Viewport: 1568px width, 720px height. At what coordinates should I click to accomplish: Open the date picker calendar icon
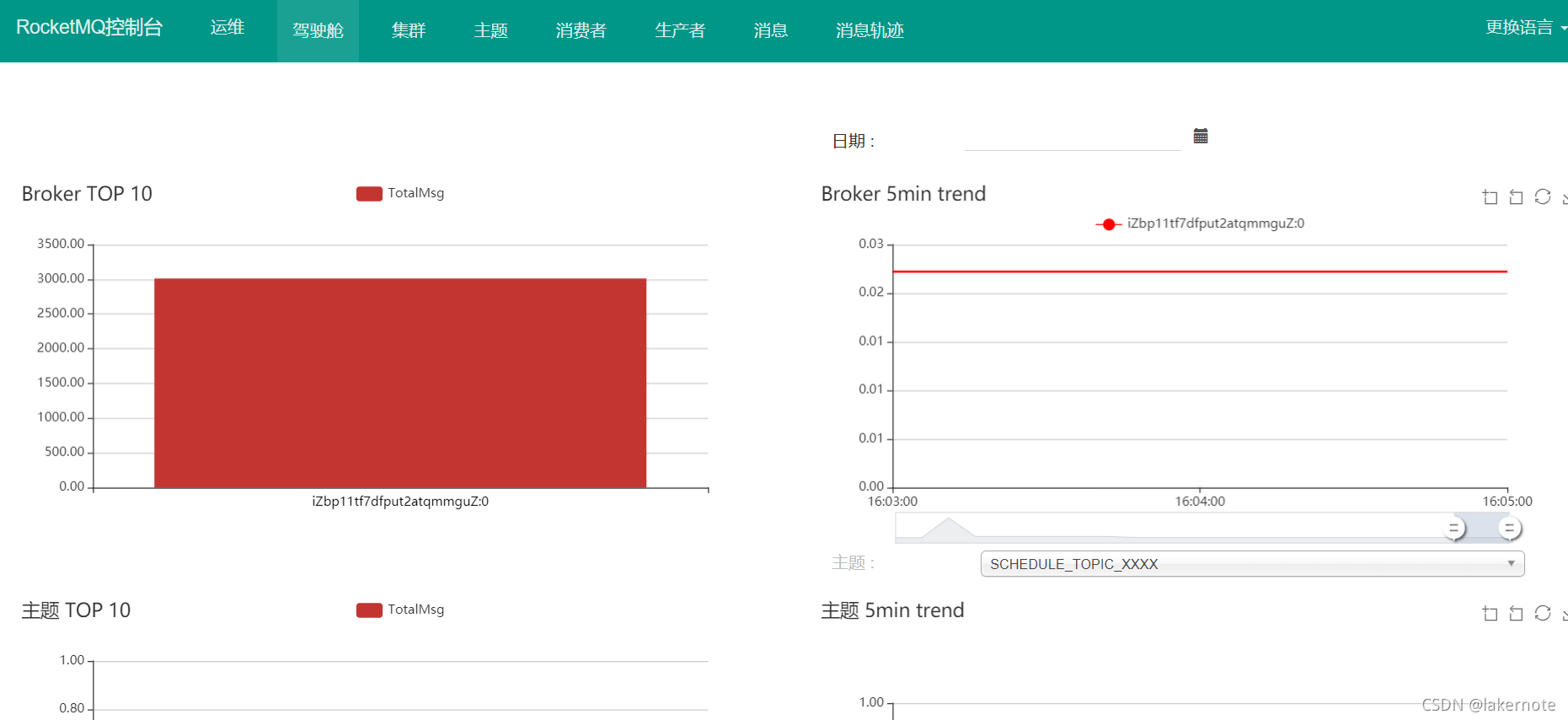tap(1201, 136)
